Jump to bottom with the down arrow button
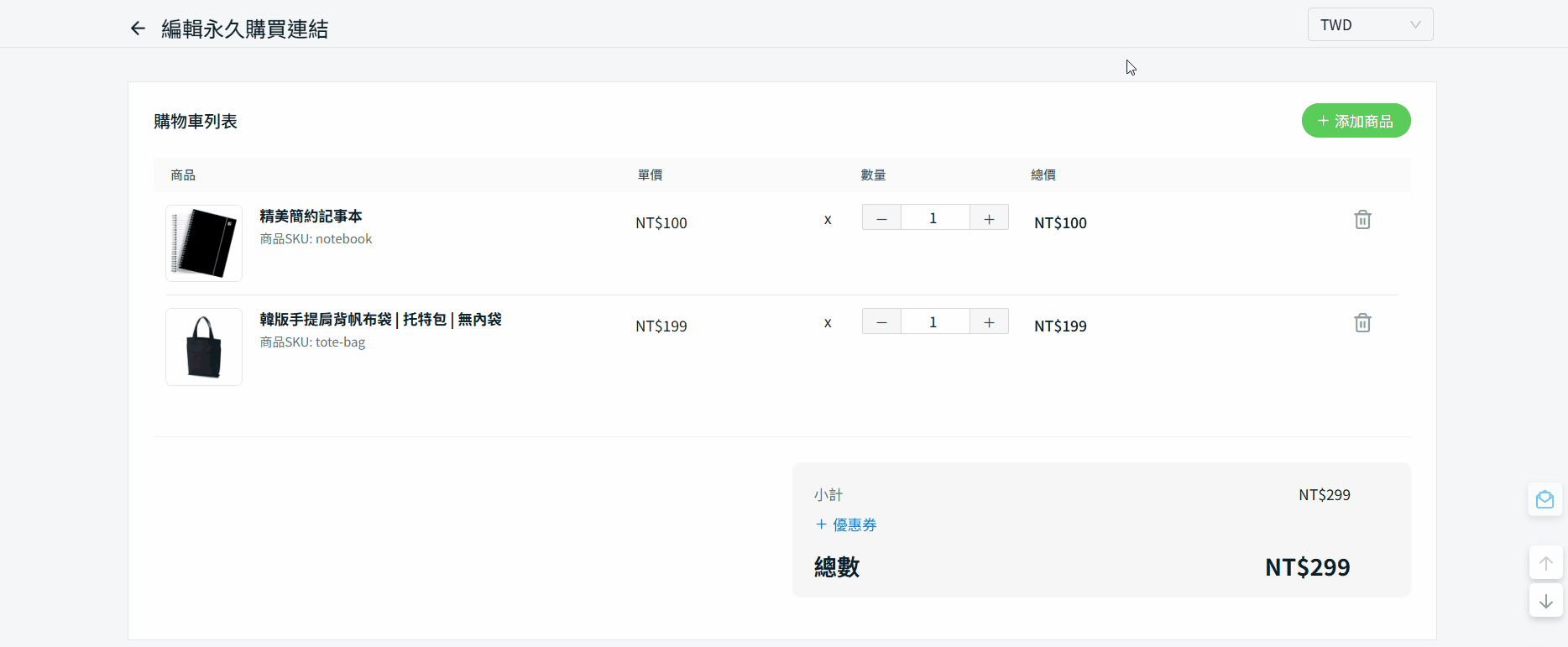Image resolution: width=1568 pixels, height=647 pixels. (x=1545, y=601)
